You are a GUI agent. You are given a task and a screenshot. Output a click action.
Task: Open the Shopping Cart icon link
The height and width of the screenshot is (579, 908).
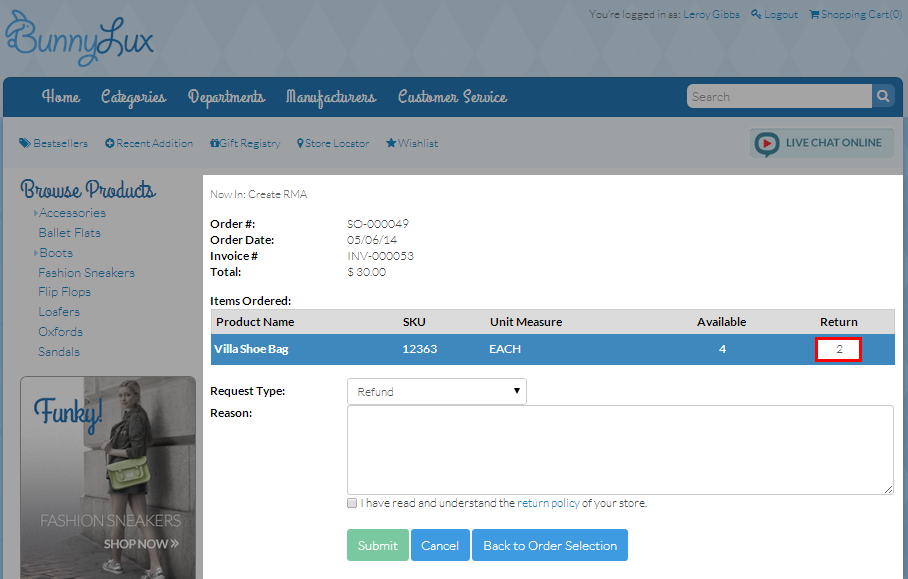tap(814, 15)
